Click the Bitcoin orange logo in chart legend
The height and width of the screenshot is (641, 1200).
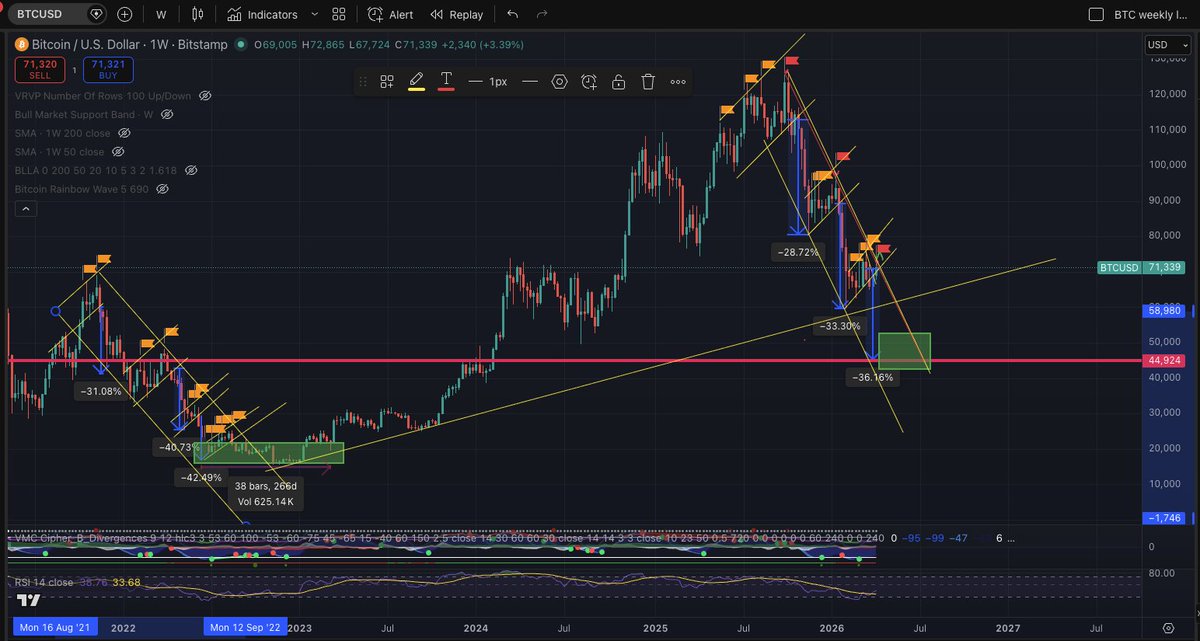[x=24, y=45]
